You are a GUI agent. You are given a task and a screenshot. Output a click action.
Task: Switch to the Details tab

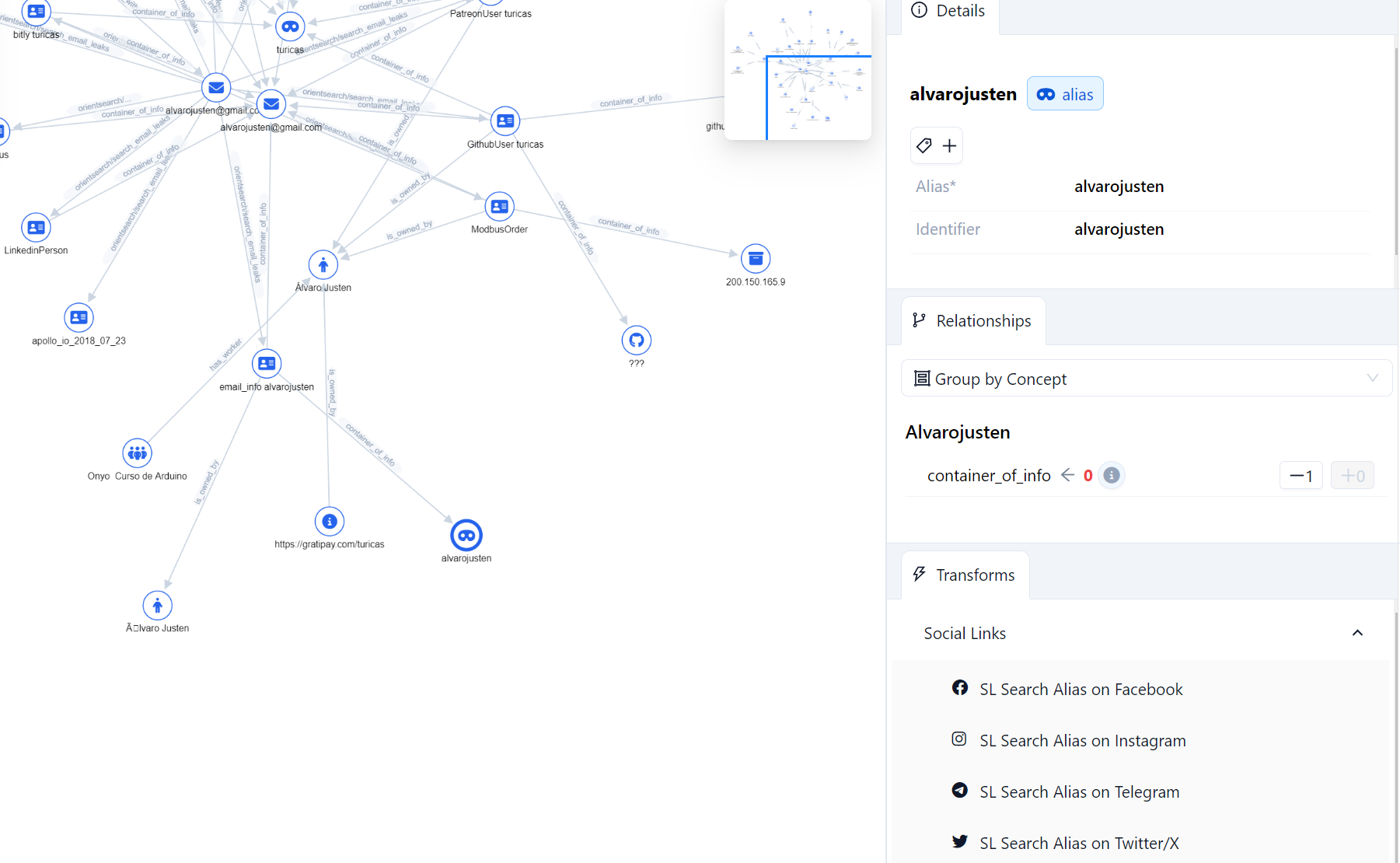tap(949, 11)
